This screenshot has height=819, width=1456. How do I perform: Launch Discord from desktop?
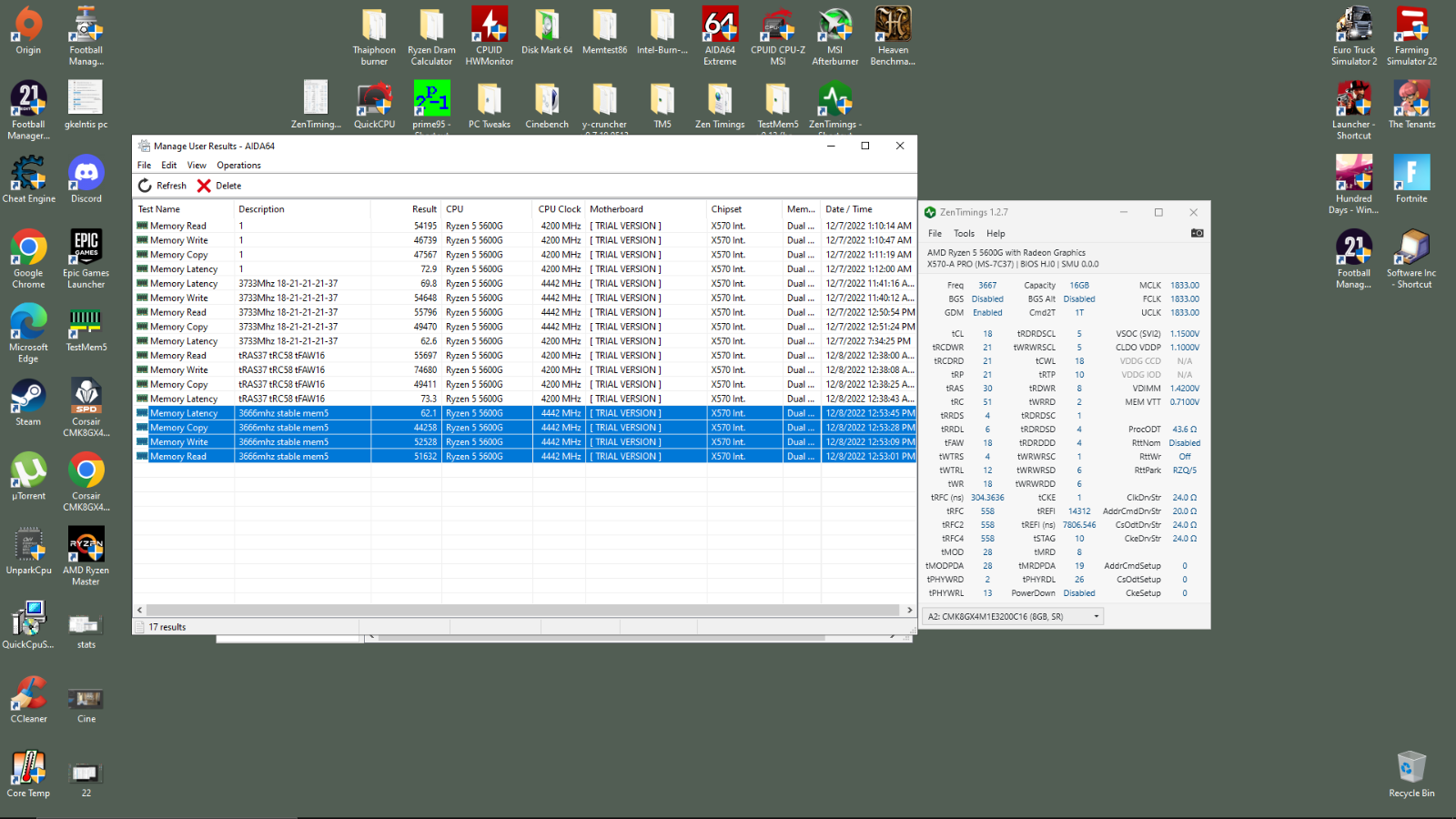tap(86, 179)
